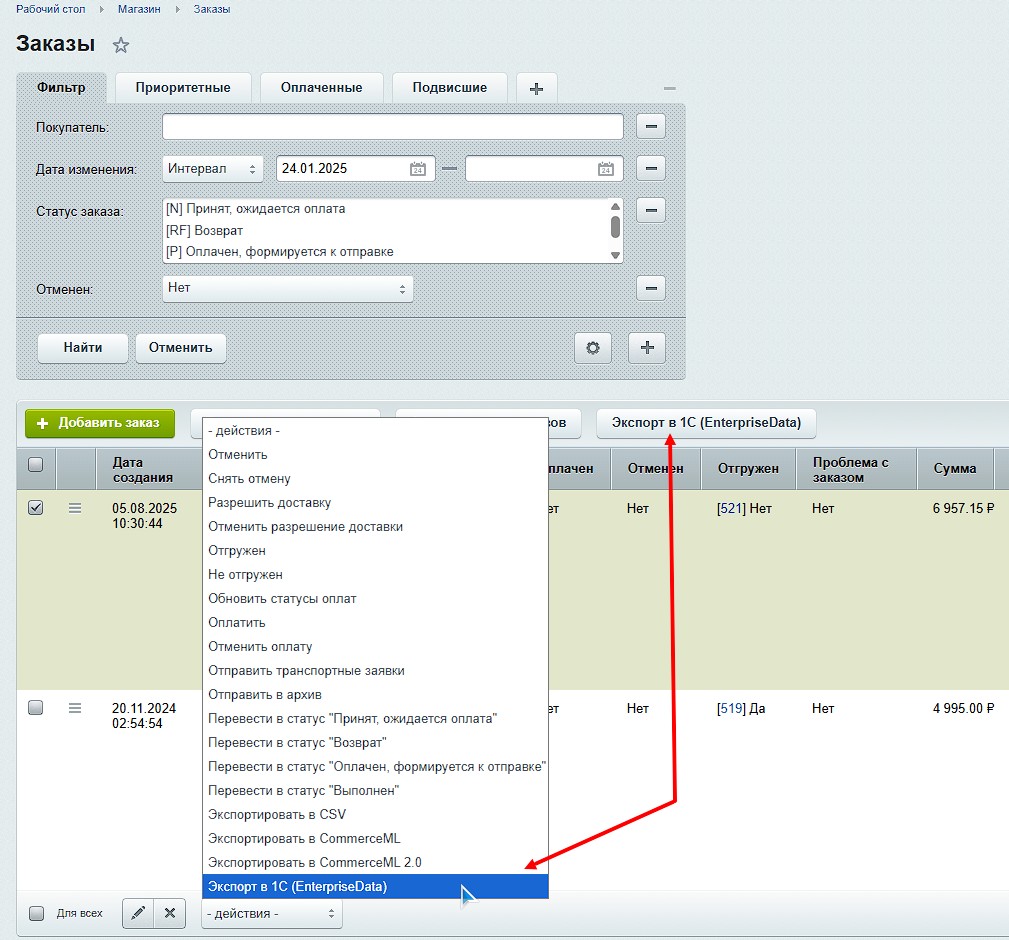
Task: Click into the Покупатель input field
Action: pos(392,127)
